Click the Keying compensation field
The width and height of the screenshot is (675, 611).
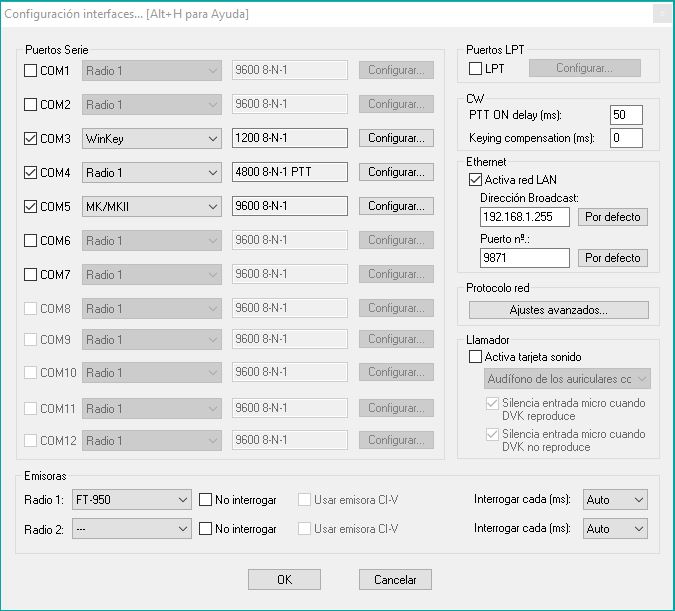point(626,138)
